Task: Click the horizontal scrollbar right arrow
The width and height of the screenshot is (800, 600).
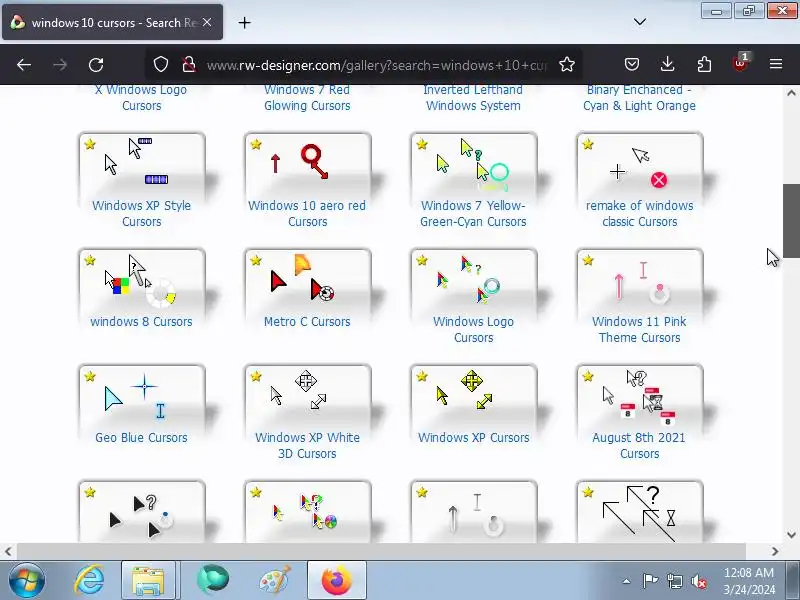Action: point(776,551)
